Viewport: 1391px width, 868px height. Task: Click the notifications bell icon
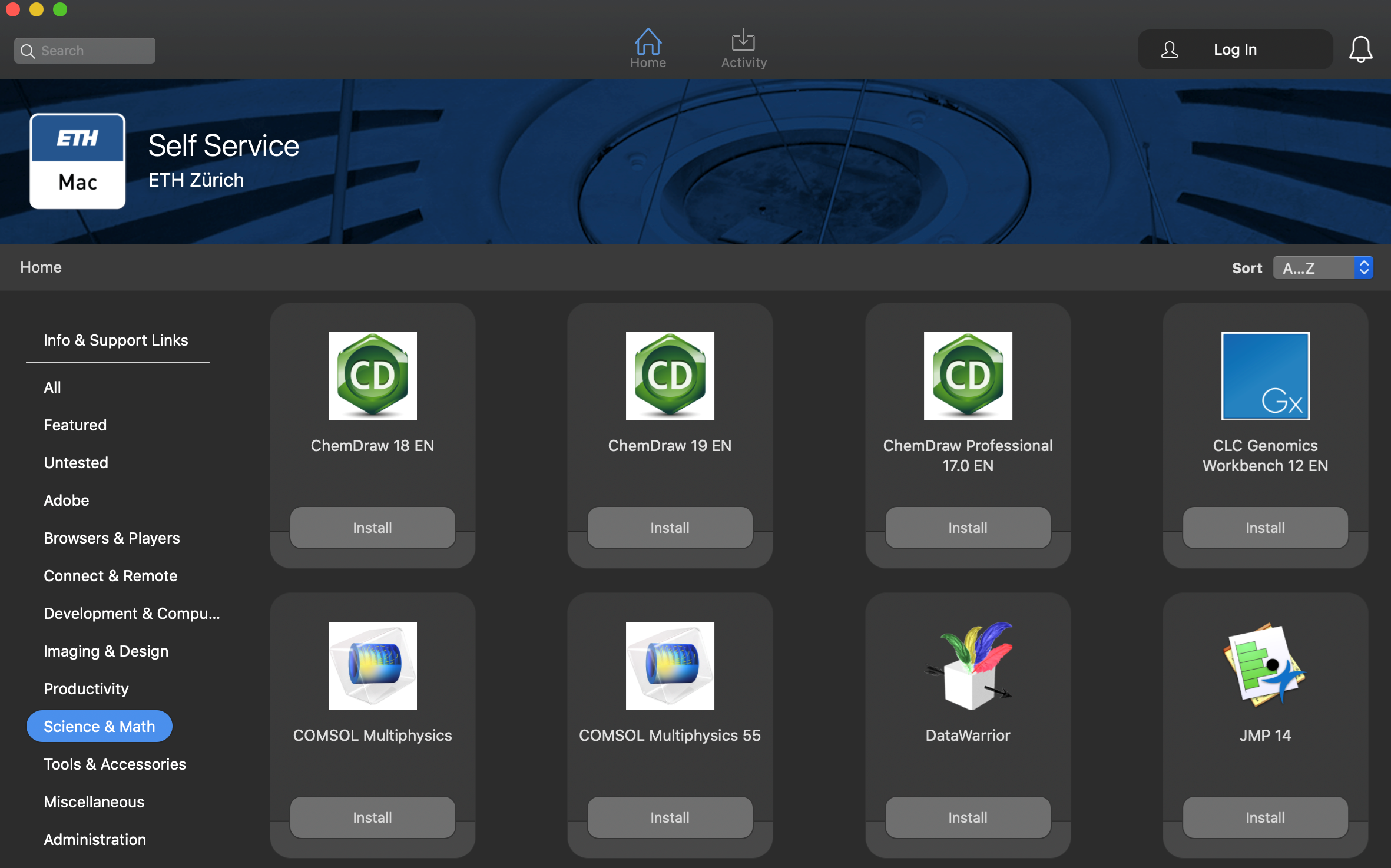click(1360, 49)
